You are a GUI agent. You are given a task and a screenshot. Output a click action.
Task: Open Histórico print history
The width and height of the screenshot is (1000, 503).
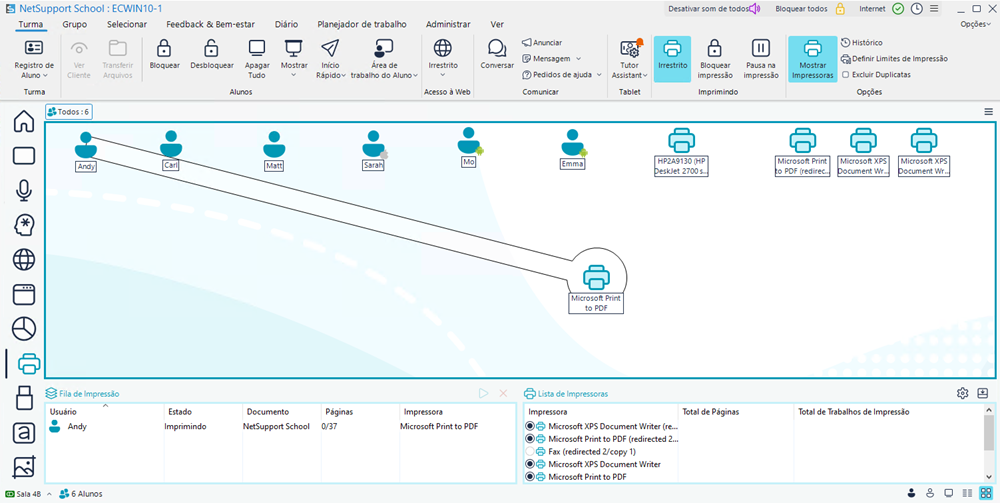coord(862,43)
